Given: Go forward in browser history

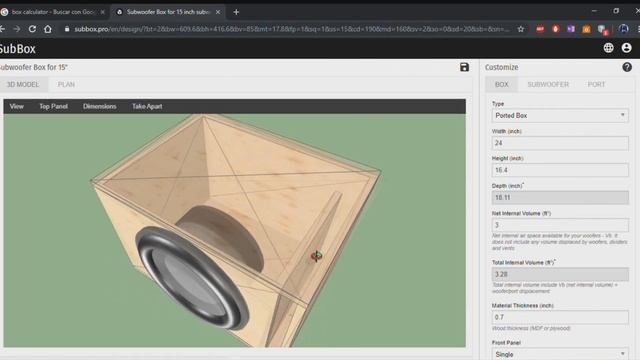Looking at the screenshot, I should coord(16,29).
